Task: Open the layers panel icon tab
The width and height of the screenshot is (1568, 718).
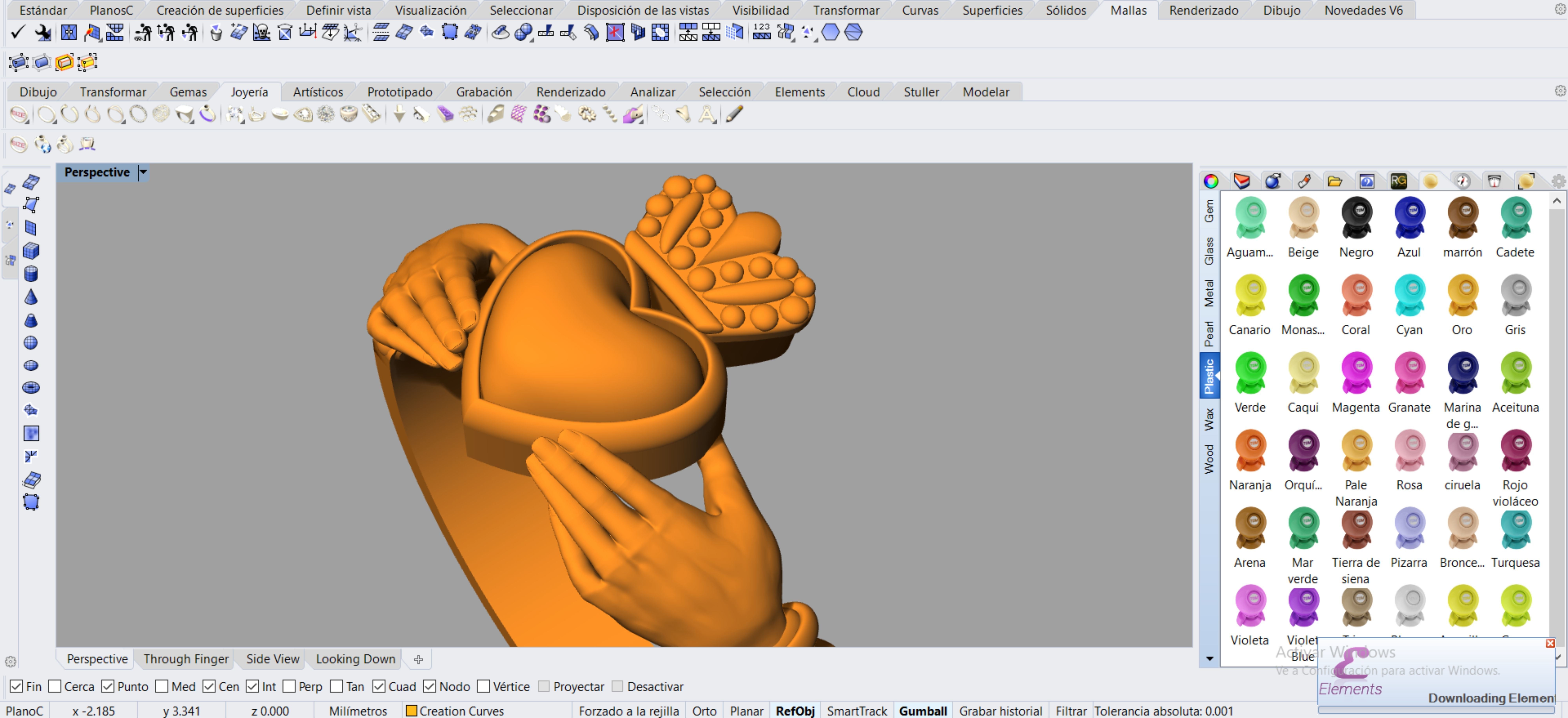Action: [1242, 181]
